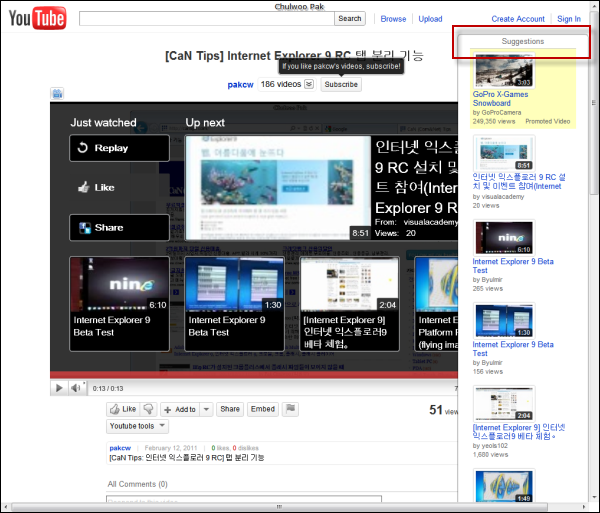Open the 265 views Internet Explorer 9 Beta Test link

pyautogui.click(x=513, y=266)
